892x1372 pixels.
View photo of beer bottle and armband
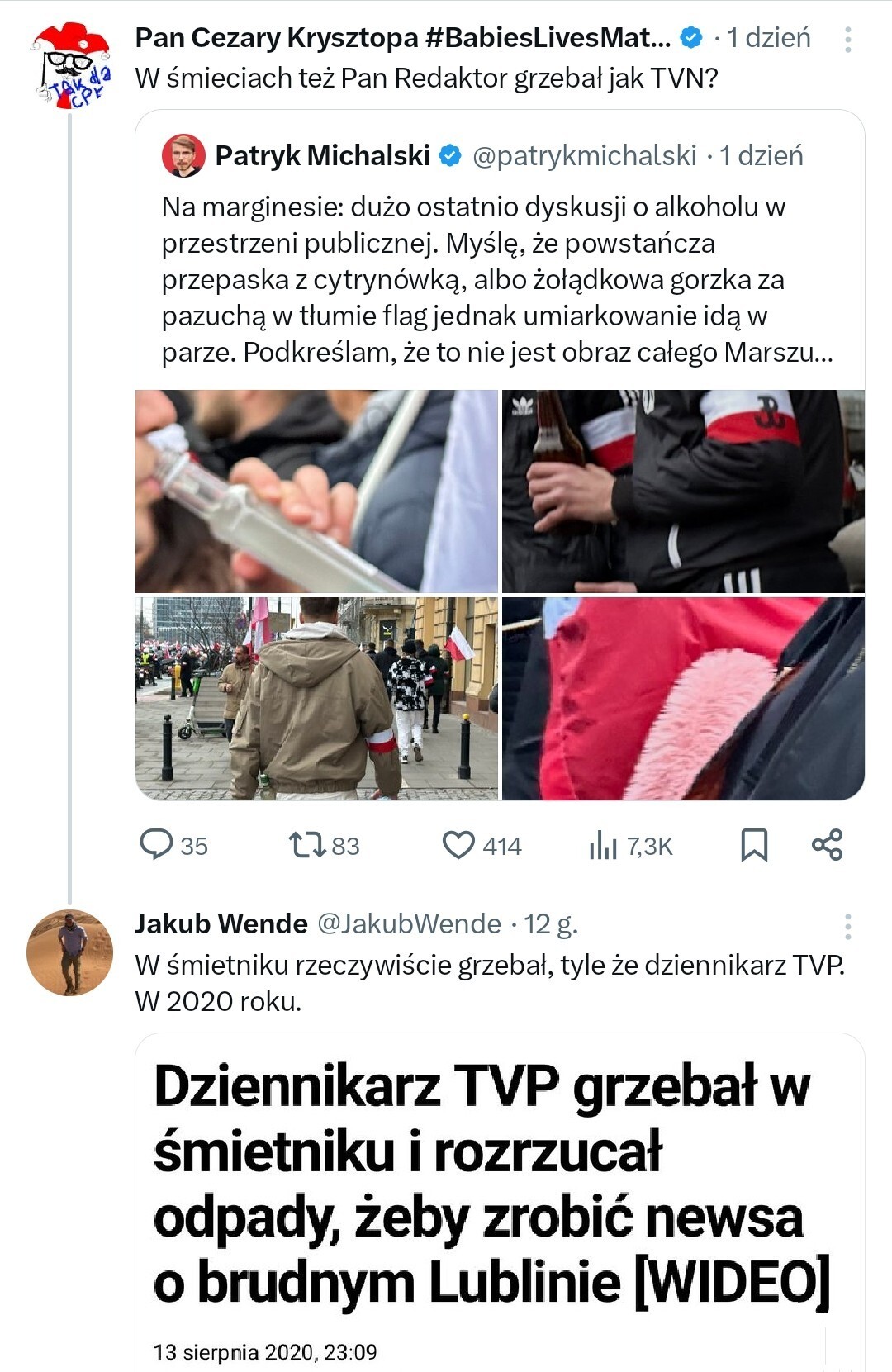click(683, 491)
